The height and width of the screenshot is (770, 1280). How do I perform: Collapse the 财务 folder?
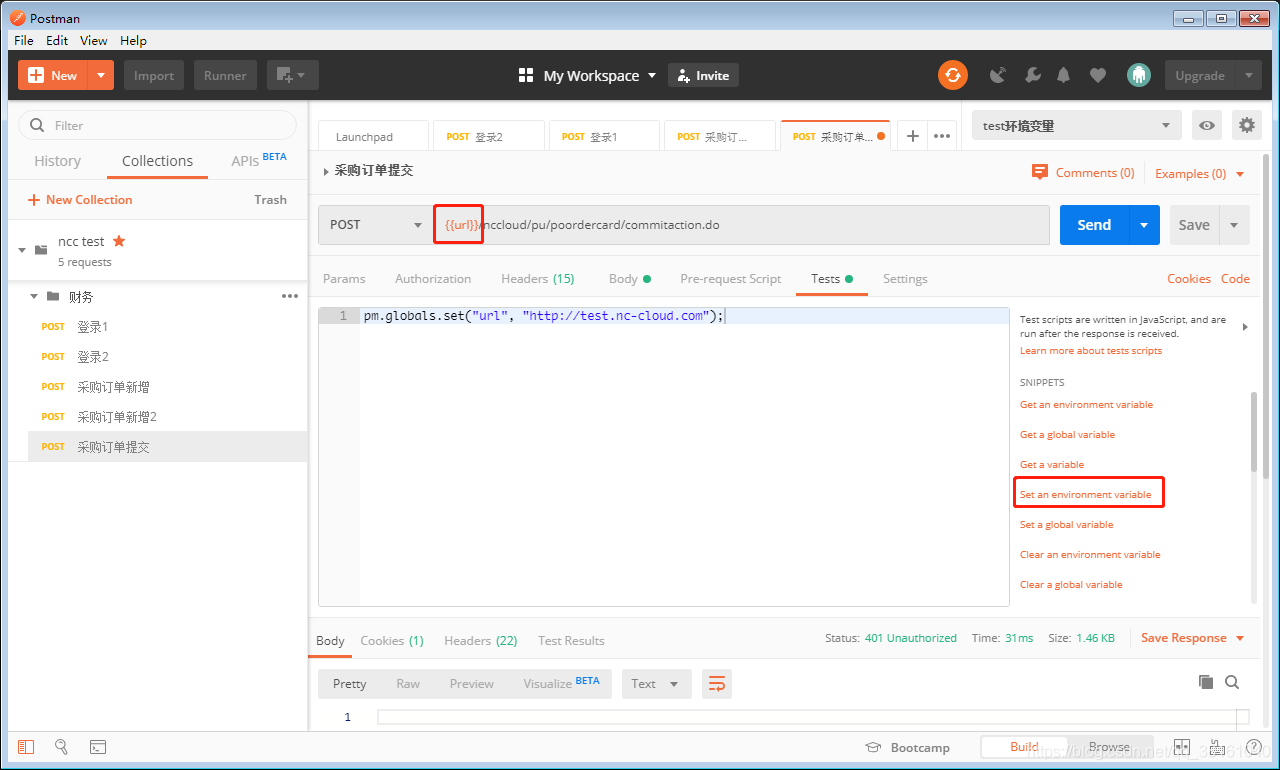point(33,296)
